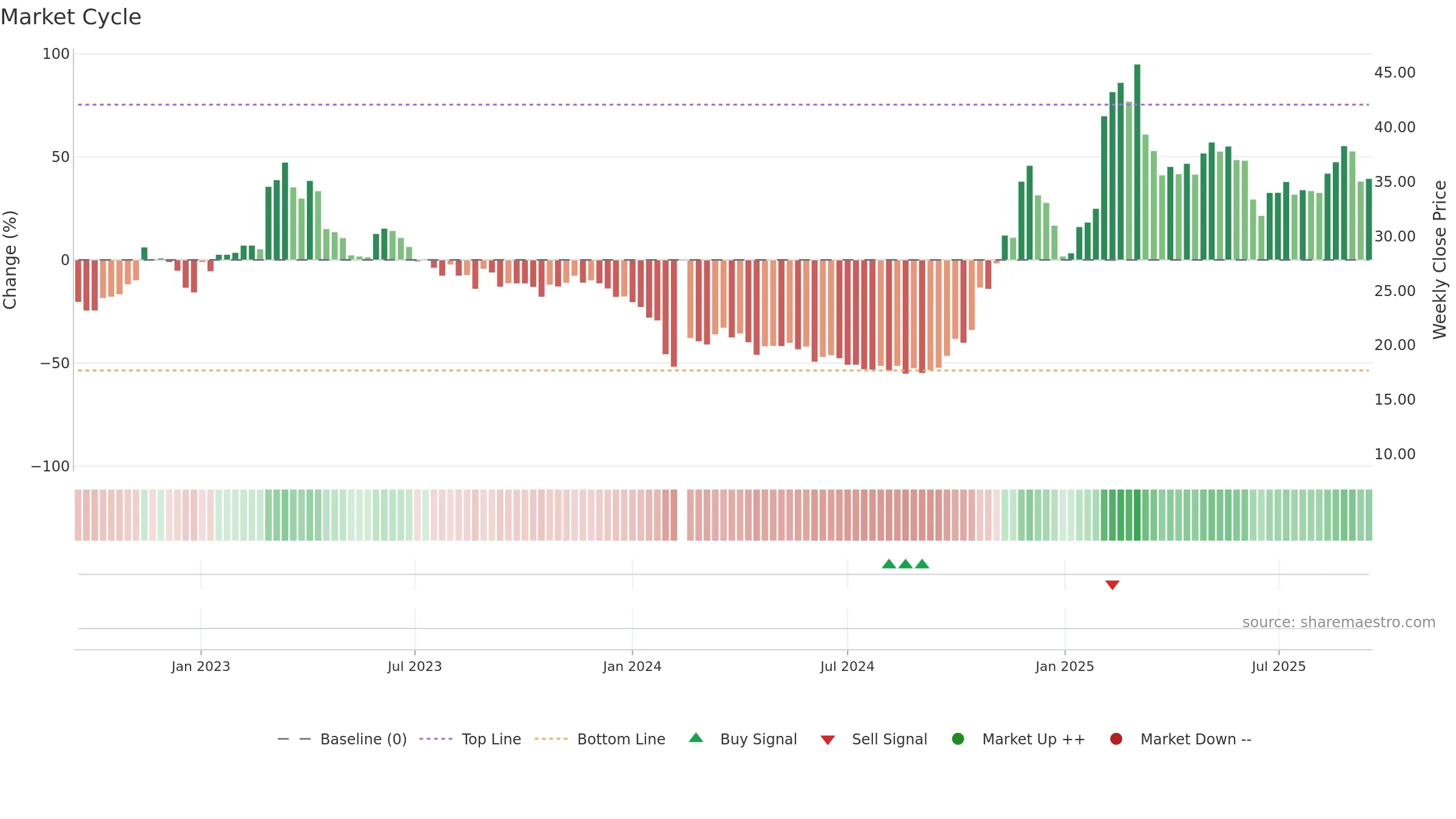
Task: Click the 45.00 price axis label
Action: click(x=1395, y=73)
